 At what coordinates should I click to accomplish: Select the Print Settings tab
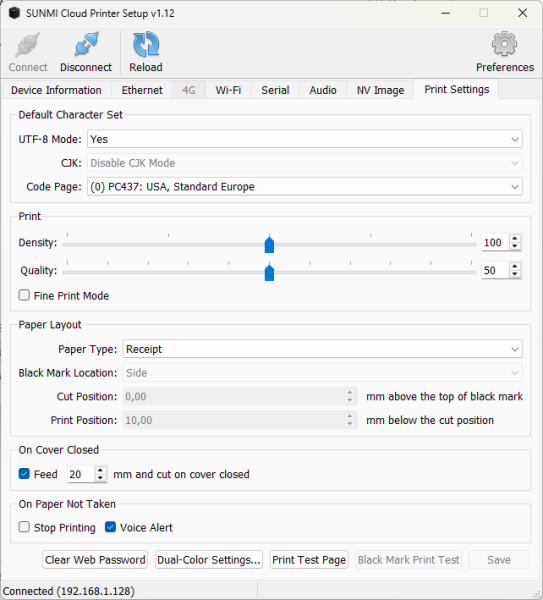click(x=457, y=89)
